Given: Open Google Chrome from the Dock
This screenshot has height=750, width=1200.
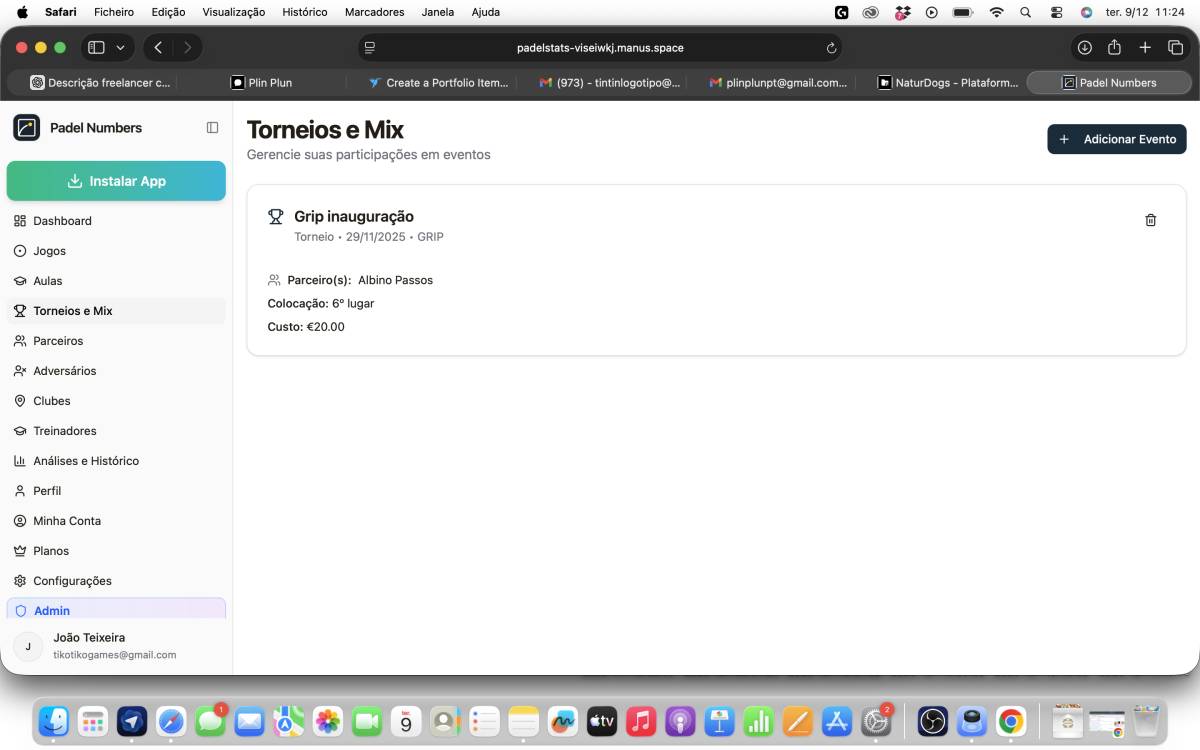Looking at the screenshot, I should (x=1011, y=720).
